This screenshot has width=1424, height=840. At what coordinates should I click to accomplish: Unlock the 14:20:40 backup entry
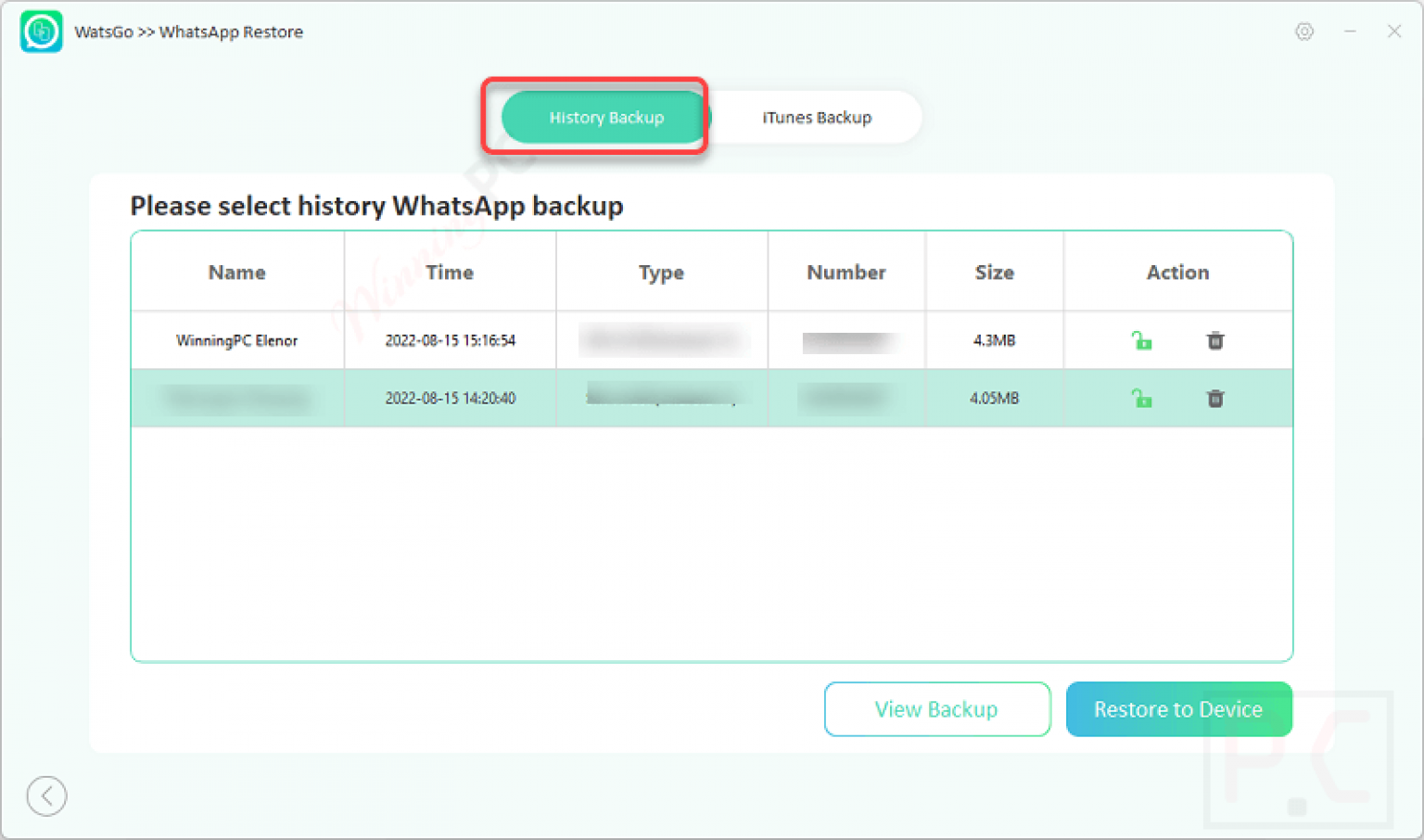pyautogui.click(x=1141, y=398)
